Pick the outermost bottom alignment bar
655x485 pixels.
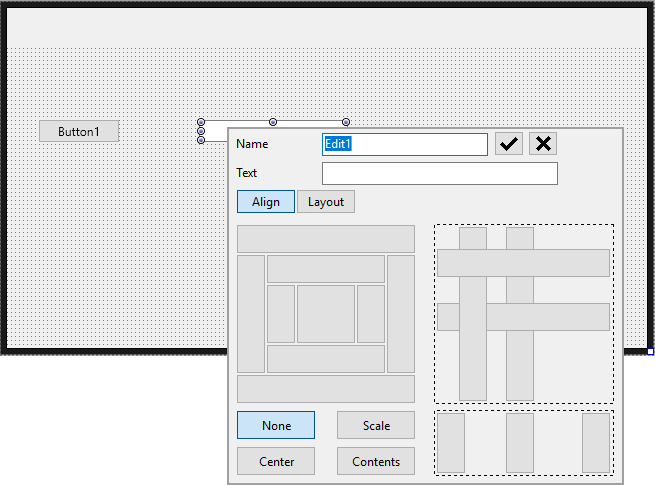[x=326, y=389]
